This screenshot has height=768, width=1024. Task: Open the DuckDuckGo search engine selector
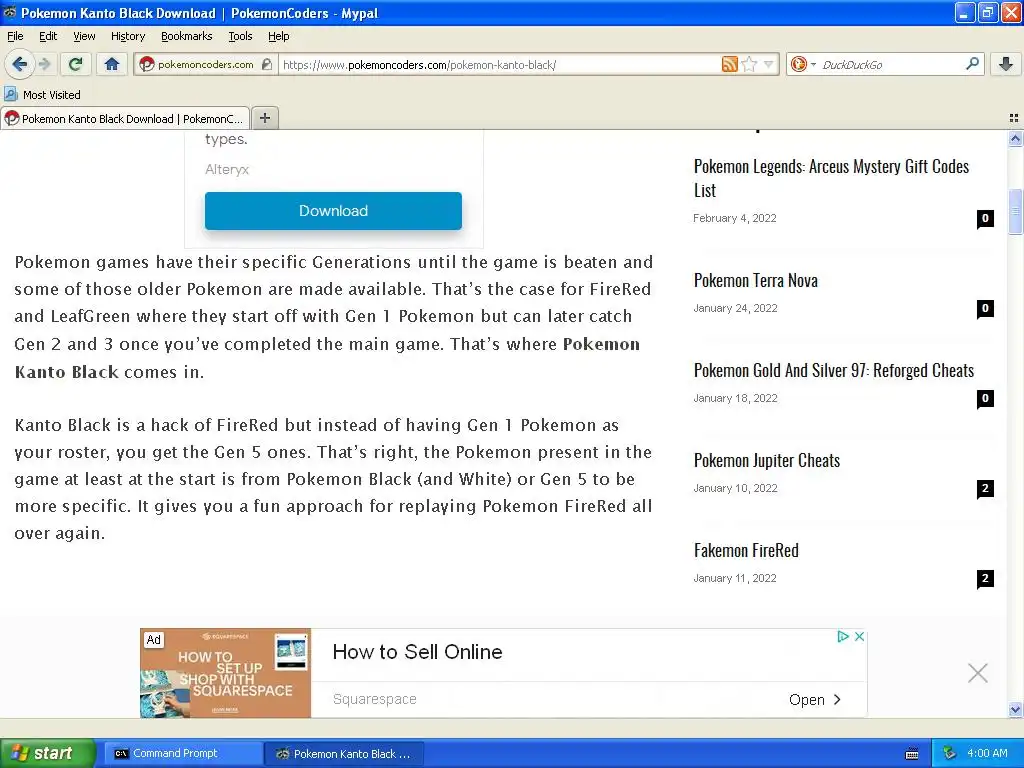coord(803,64)
